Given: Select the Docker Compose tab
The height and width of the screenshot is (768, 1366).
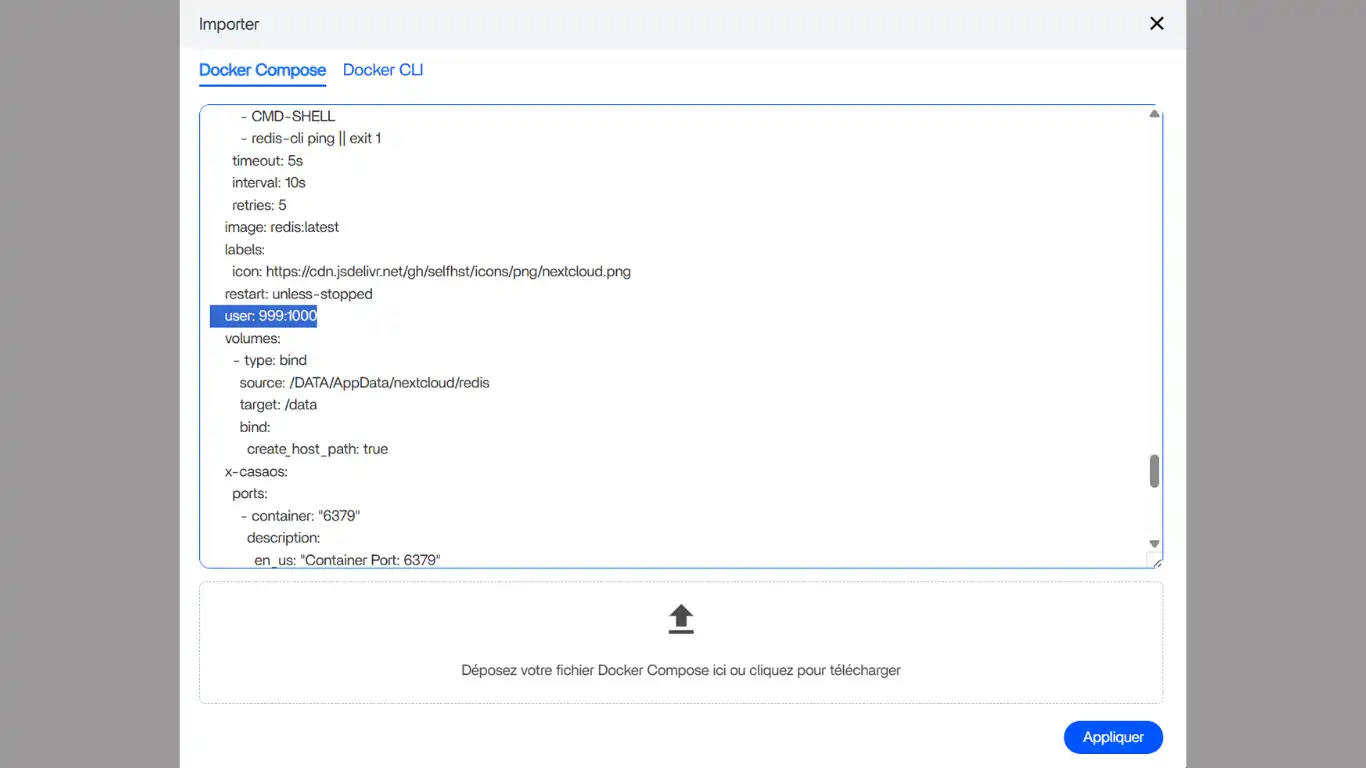Looking at the screenshot, I should point(262,70).
